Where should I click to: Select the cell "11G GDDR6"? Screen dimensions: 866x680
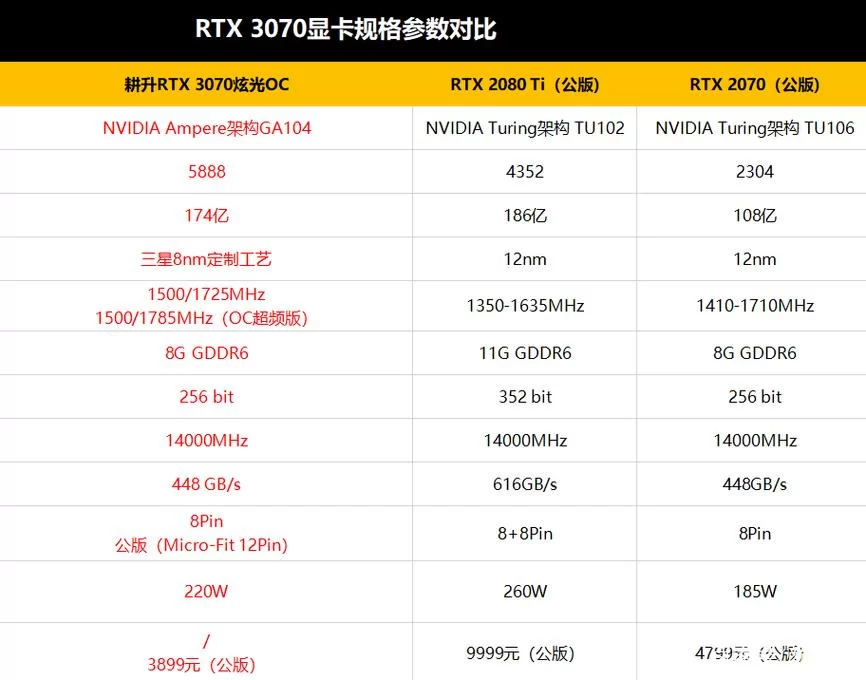525,353
